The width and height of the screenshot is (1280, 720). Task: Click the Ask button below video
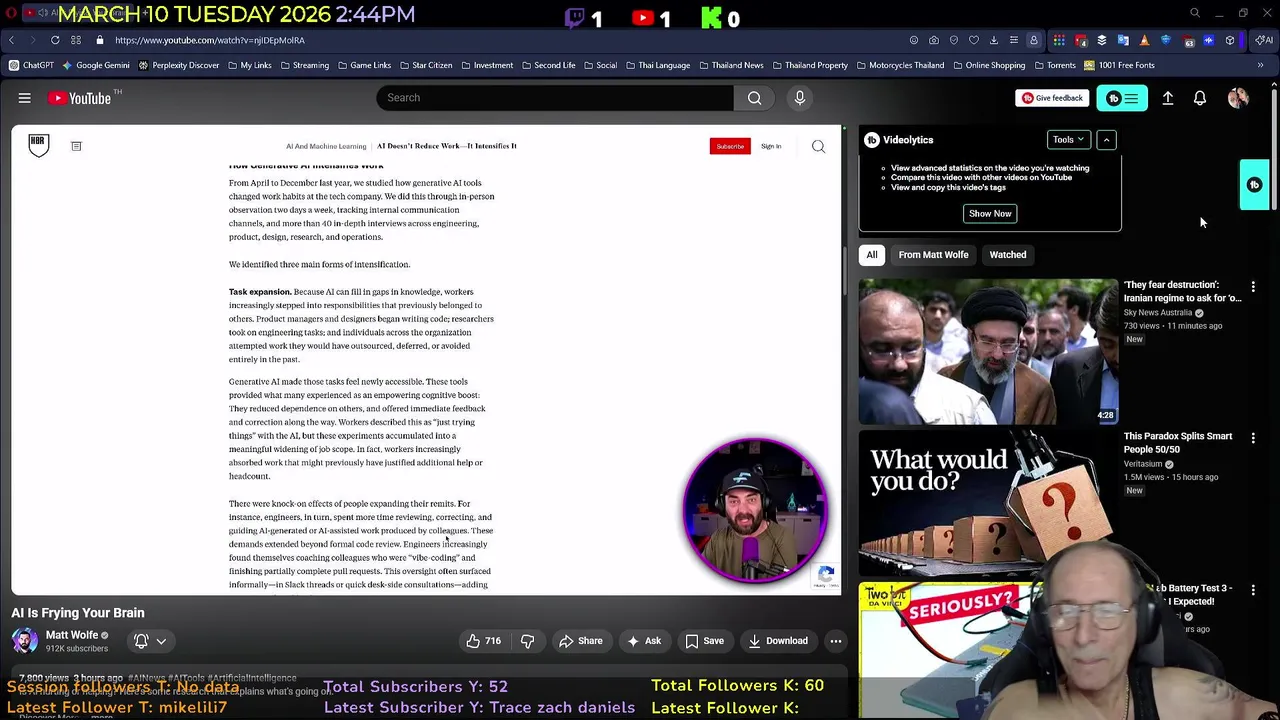(x=643, y=641)
